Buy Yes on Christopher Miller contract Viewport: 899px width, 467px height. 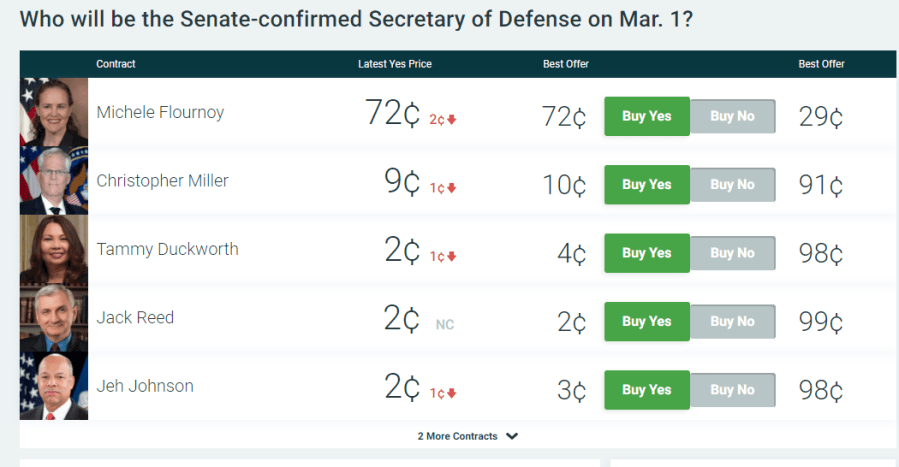(647, 185)
